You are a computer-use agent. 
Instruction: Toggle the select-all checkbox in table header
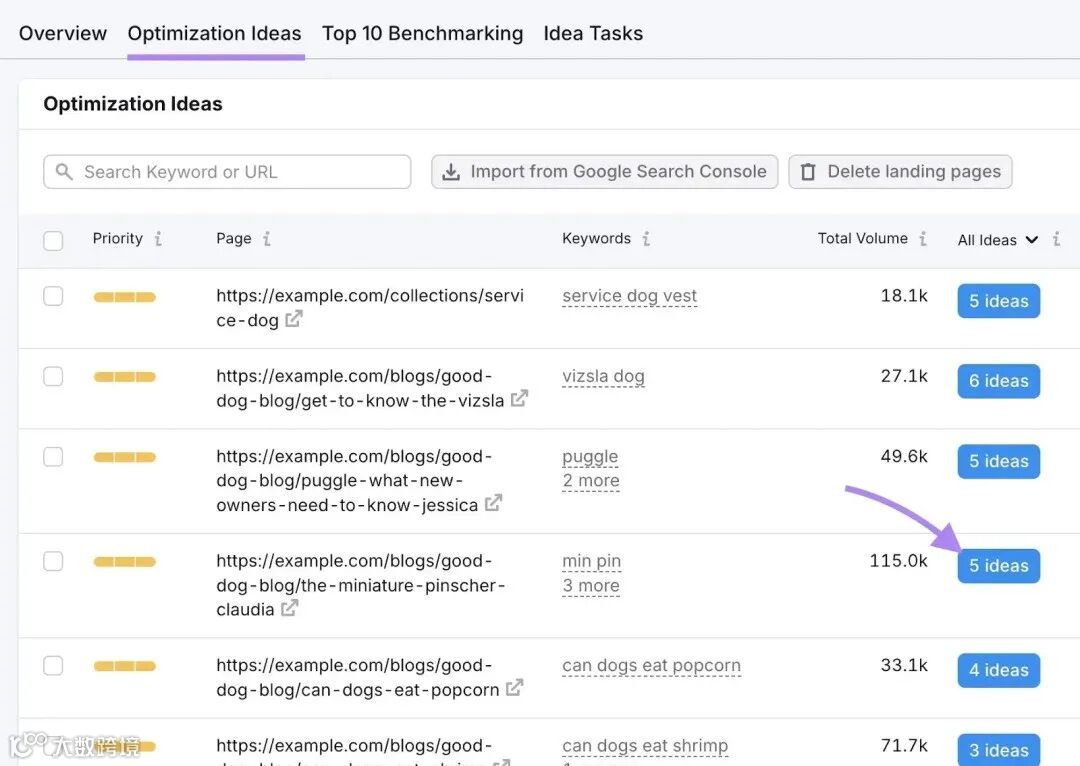coord(53,240)
